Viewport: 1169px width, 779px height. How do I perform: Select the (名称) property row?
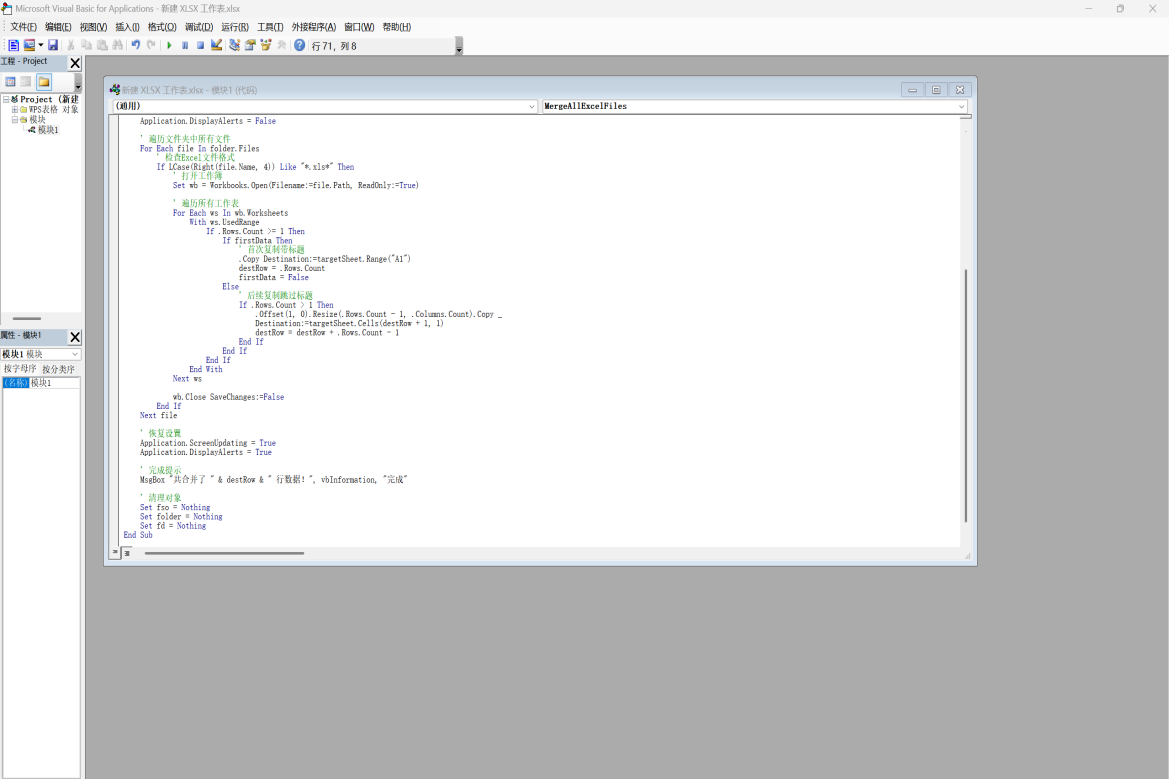coord(16,382)
